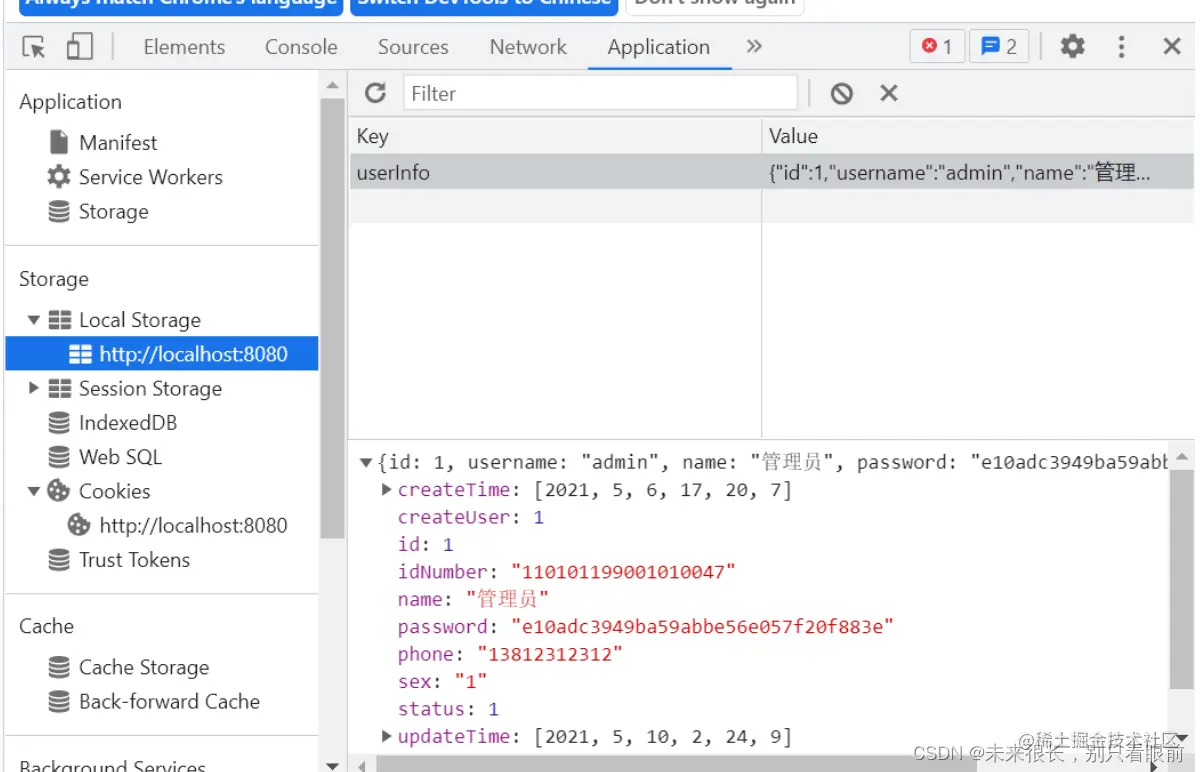This screenshot has width=1200, height=772.
Task: Click the Key column header
Action: pos(555,136)
